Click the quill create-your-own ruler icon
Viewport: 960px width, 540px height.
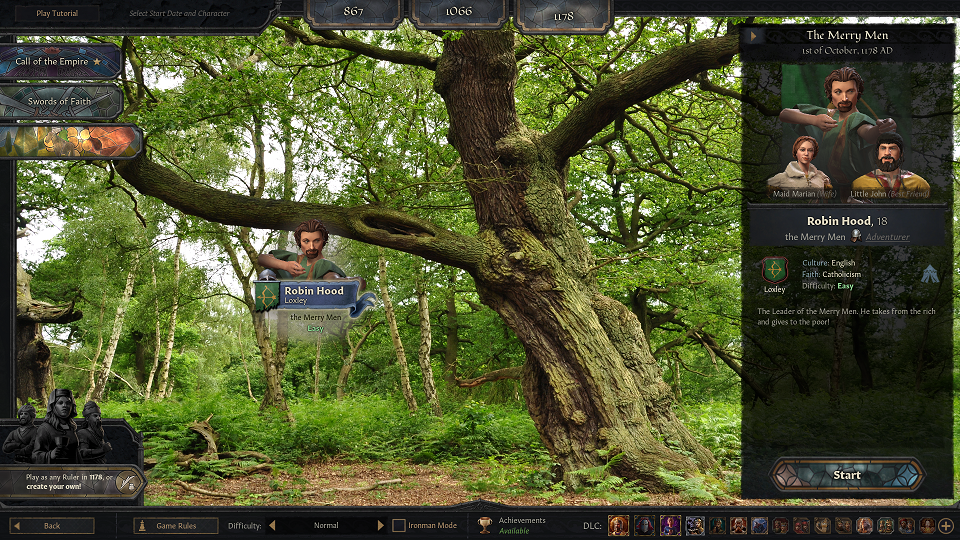[127, 481]
